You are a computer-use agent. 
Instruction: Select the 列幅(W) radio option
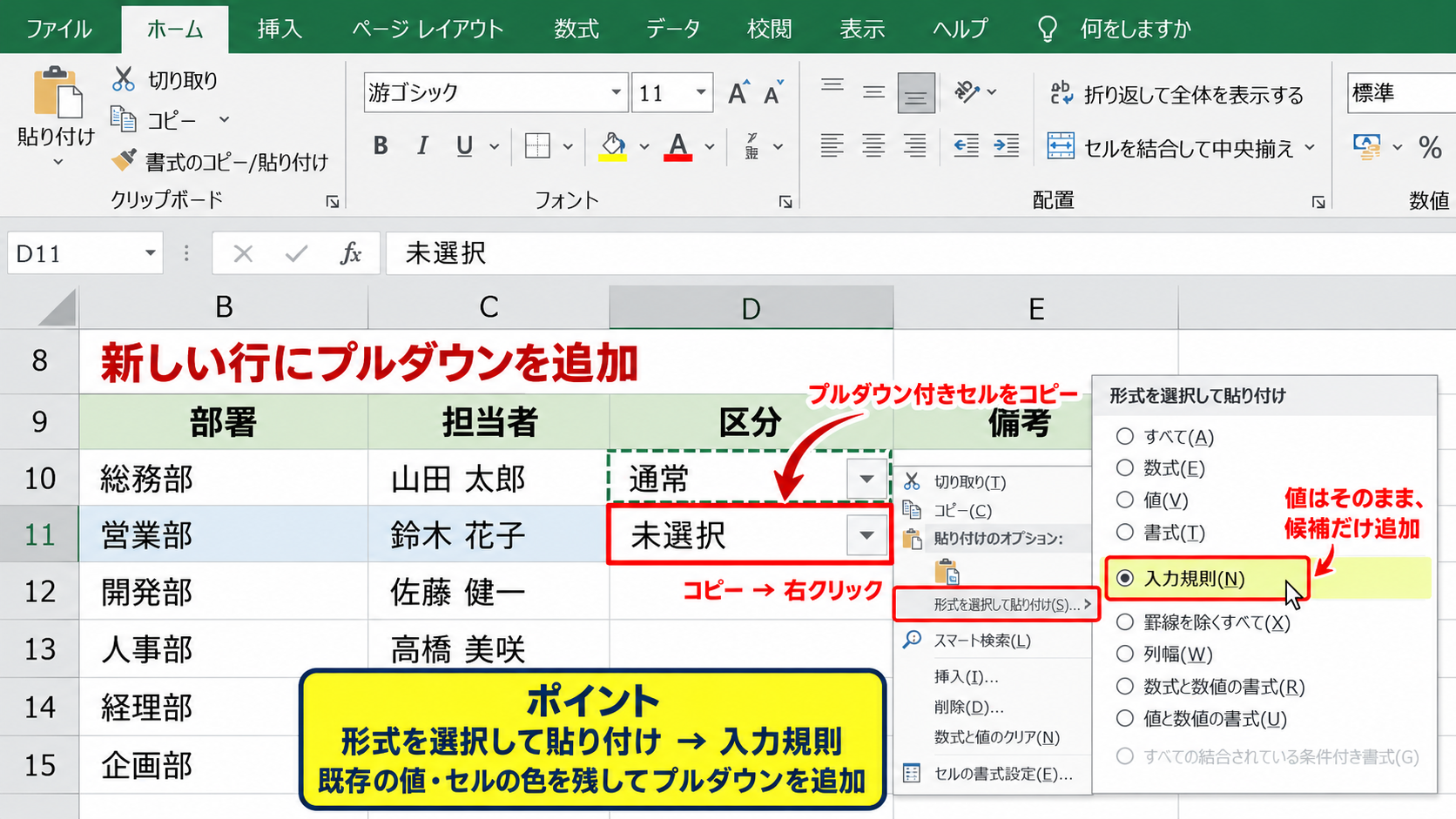tap(1125, 654)
